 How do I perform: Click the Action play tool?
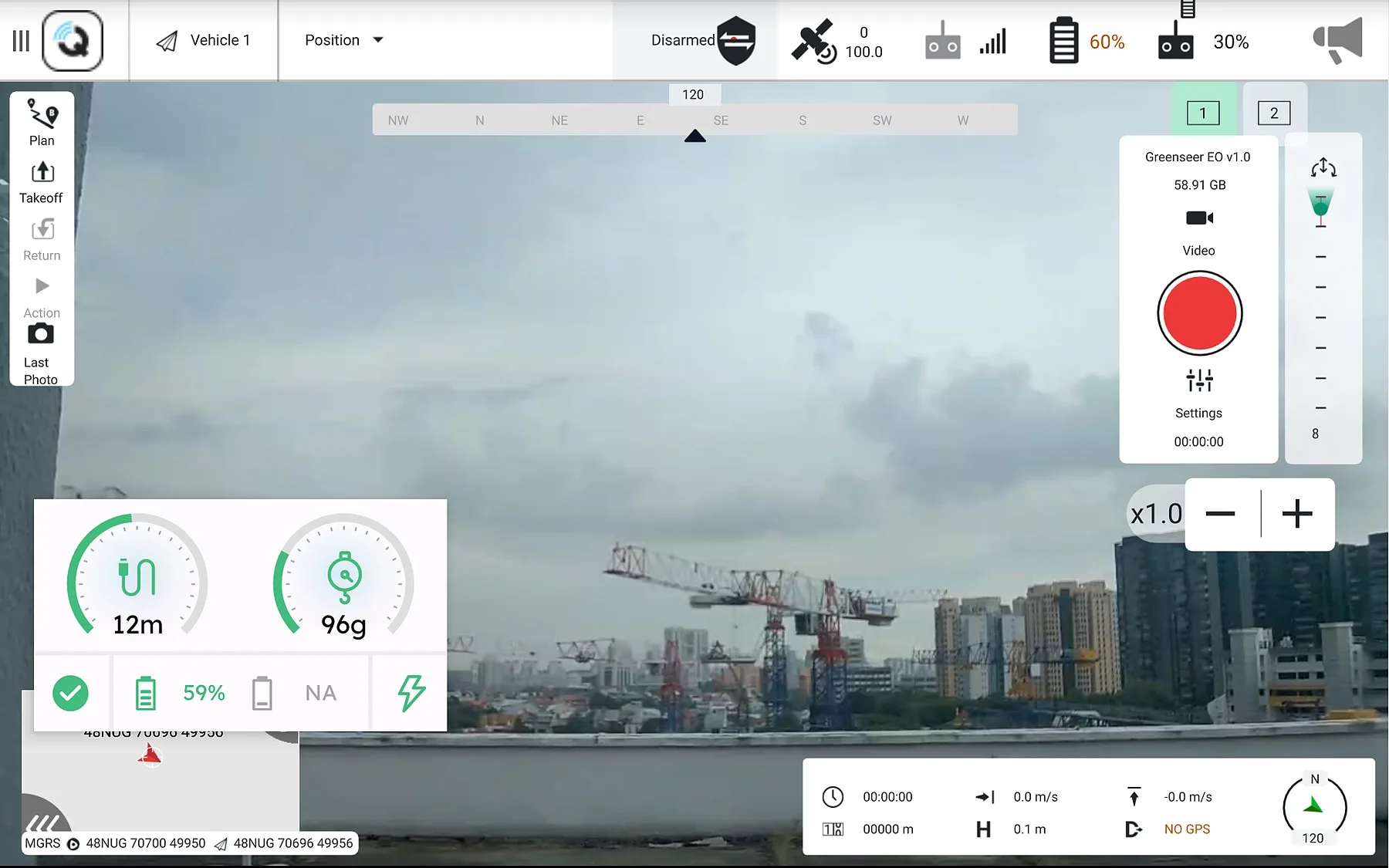click(x=42, y=298)
